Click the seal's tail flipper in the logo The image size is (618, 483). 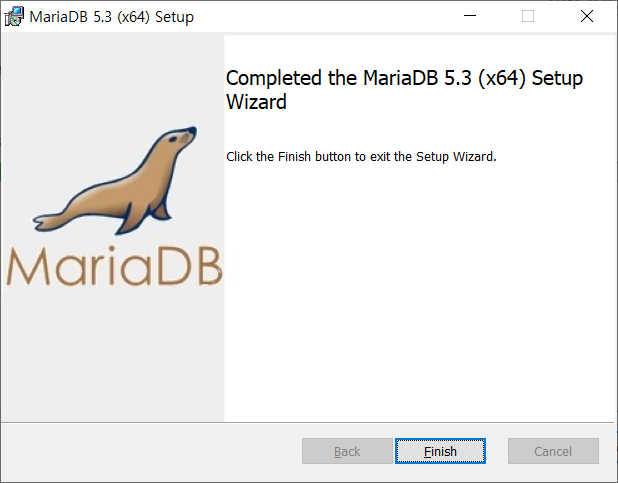[x=49, y=222]
